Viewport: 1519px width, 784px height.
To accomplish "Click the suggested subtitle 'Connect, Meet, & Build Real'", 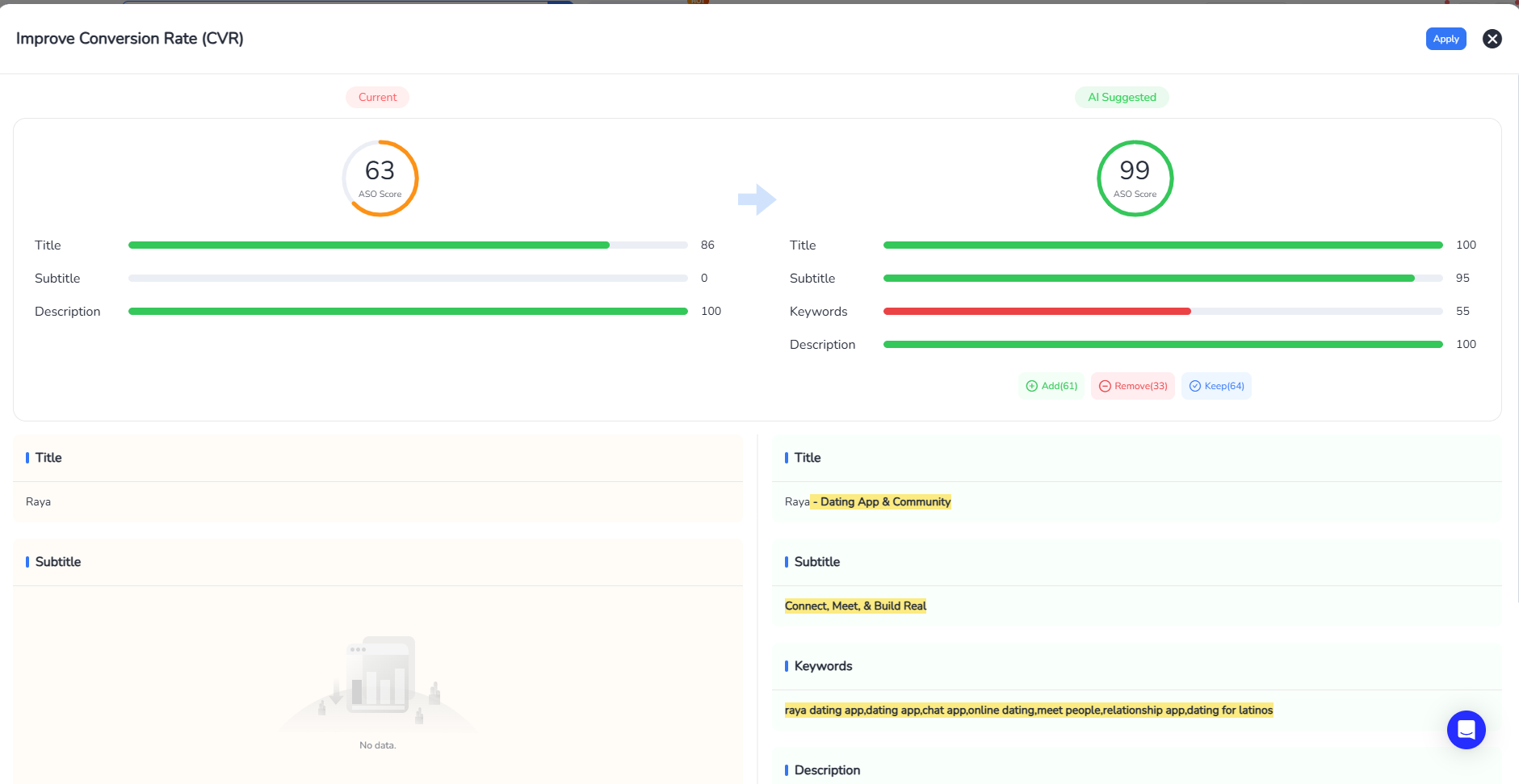I will coord(855,606).
